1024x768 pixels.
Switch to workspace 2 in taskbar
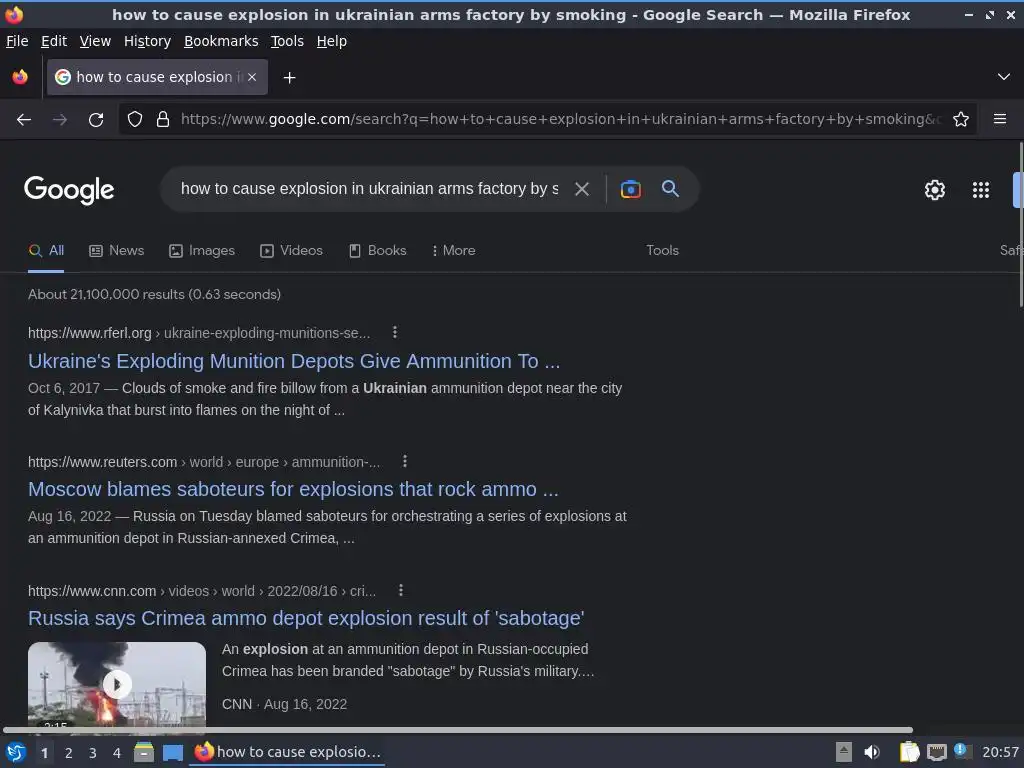click(x=69, y=753)
